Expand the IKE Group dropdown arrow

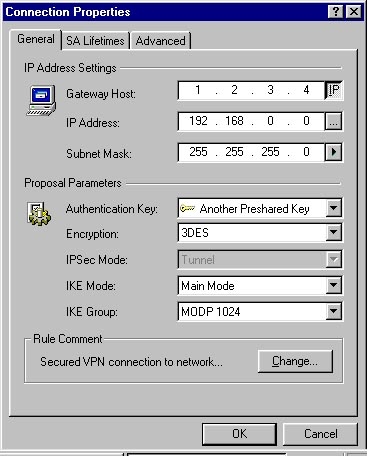333,312
